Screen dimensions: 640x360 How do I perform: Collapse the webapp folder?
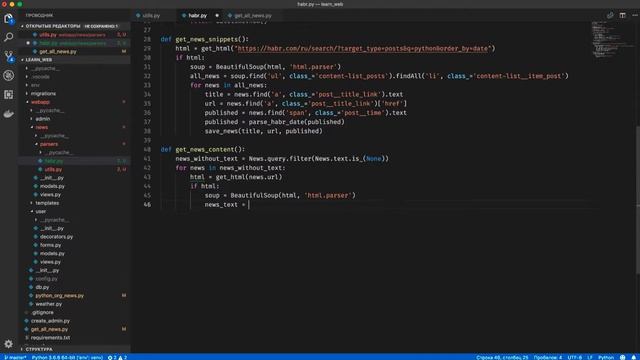[x=40, y=102]
